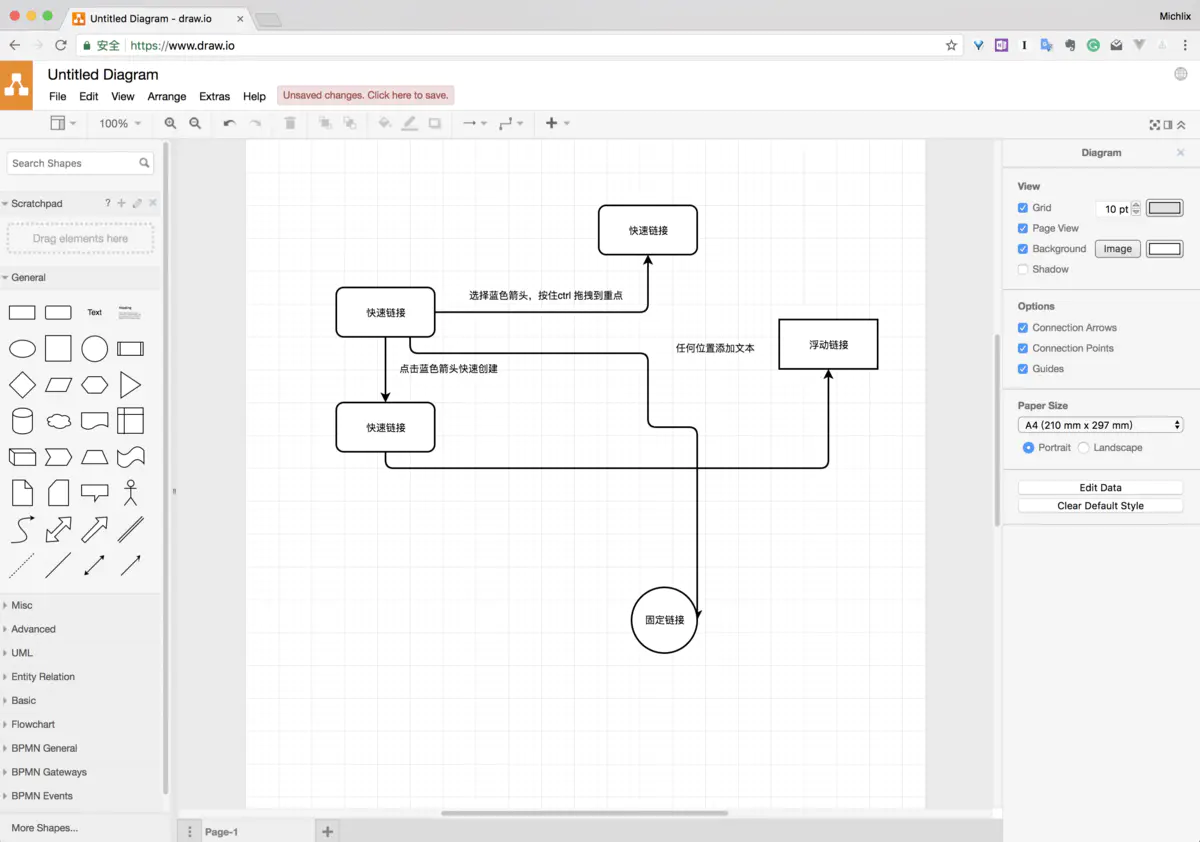The width and height of the screenshot is (1200, 842).
Task: Select the Line Color tool
Action: [410, 123]
